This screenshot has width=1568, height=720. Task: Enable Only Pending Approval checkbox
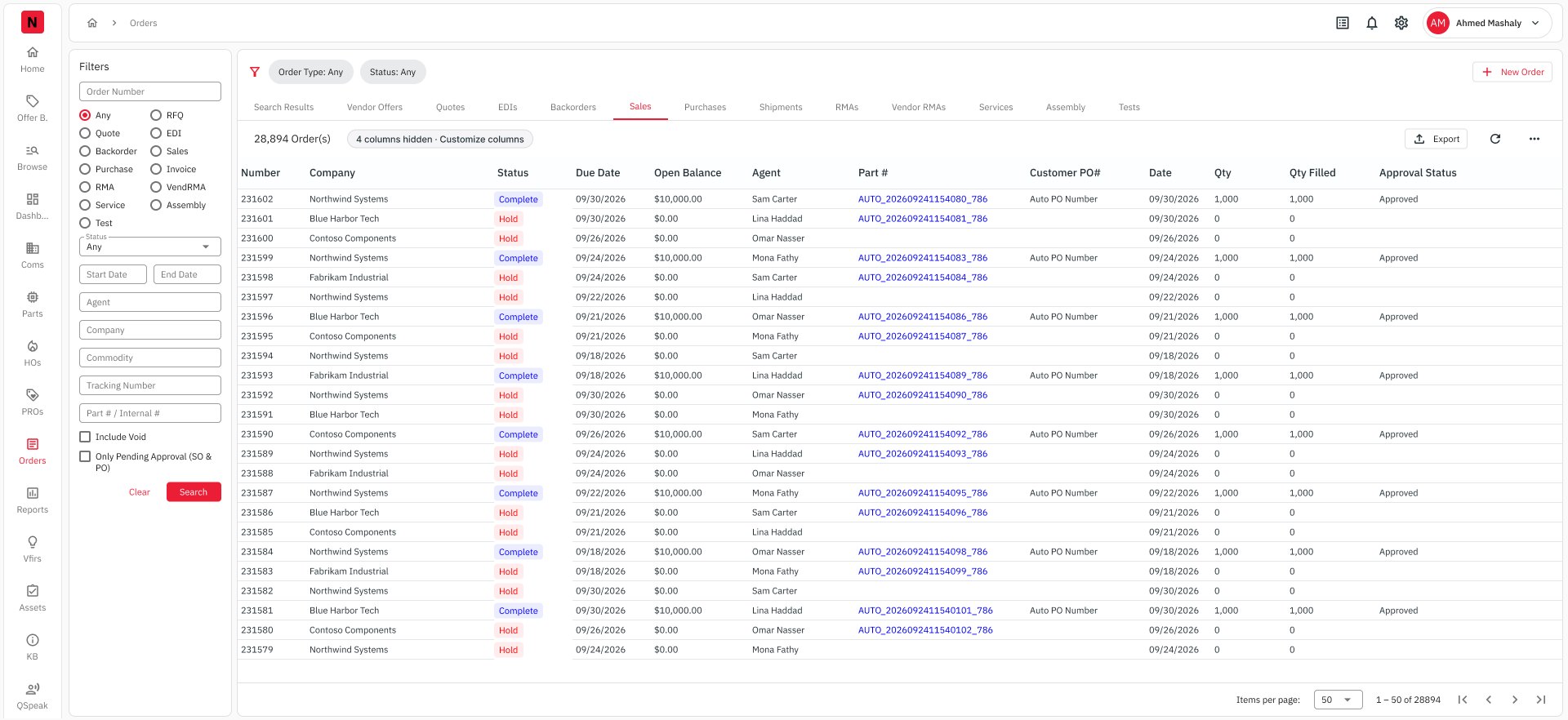coord(85,456)
